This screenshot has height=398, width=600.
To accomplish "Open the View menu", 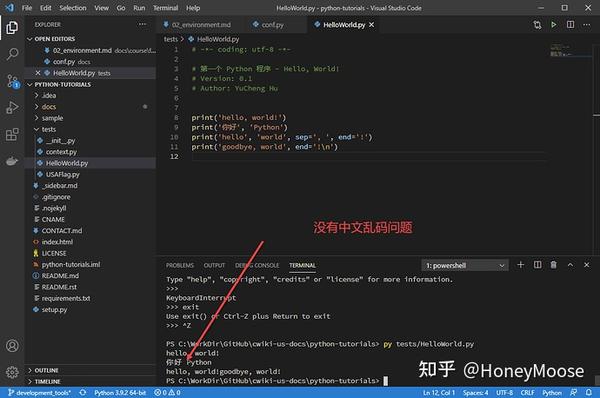I will [x=101, y=8].
